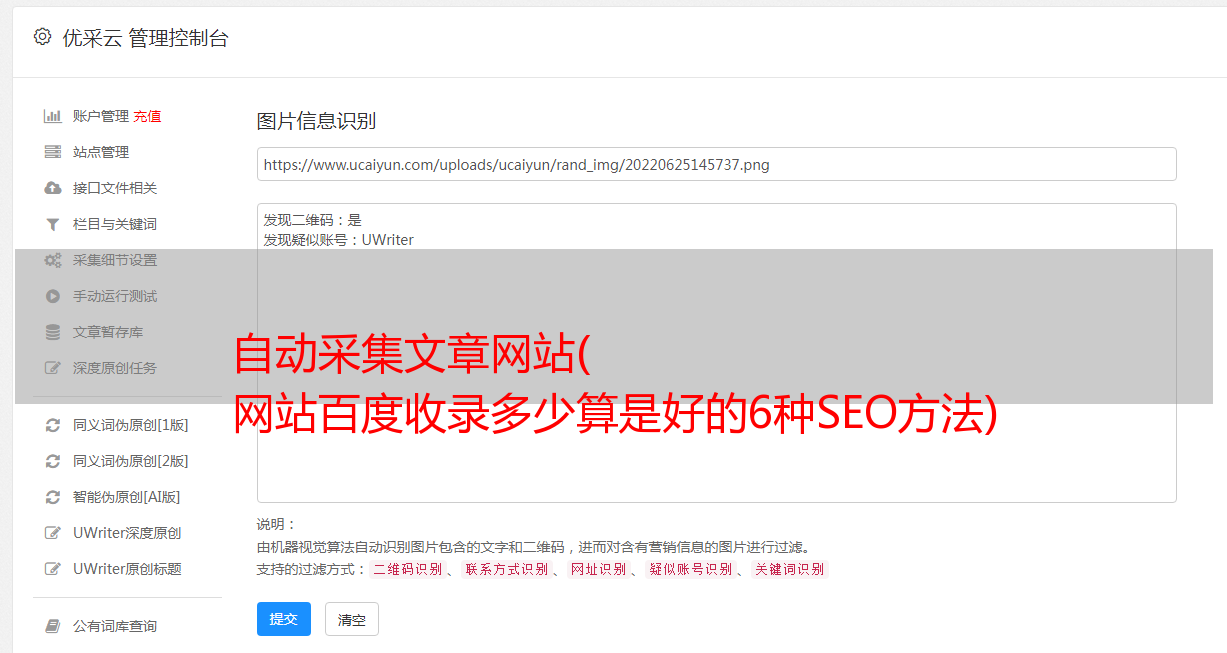Open 接口文件相关 menu item
Image resolution: width=1227 pixels, height=653 pixels.
coord(115,188)
